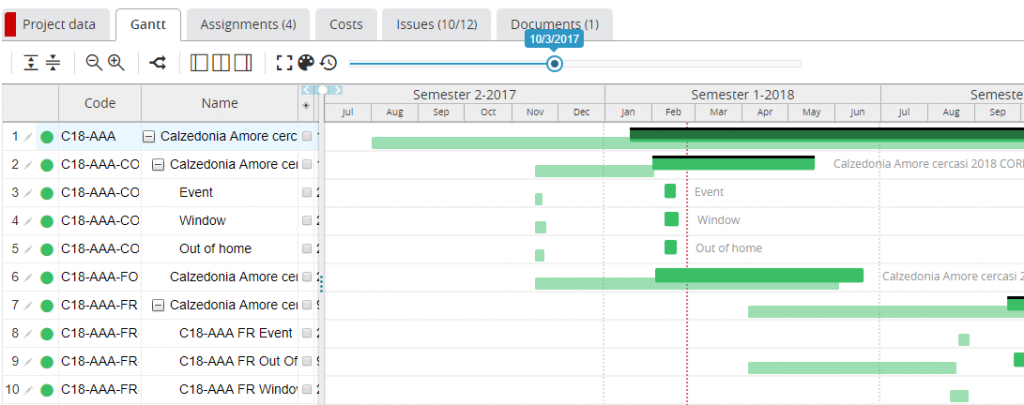Switch to the centered split-panel layout icon
This screenshot has height=405, width=1024.
[221, 63]
